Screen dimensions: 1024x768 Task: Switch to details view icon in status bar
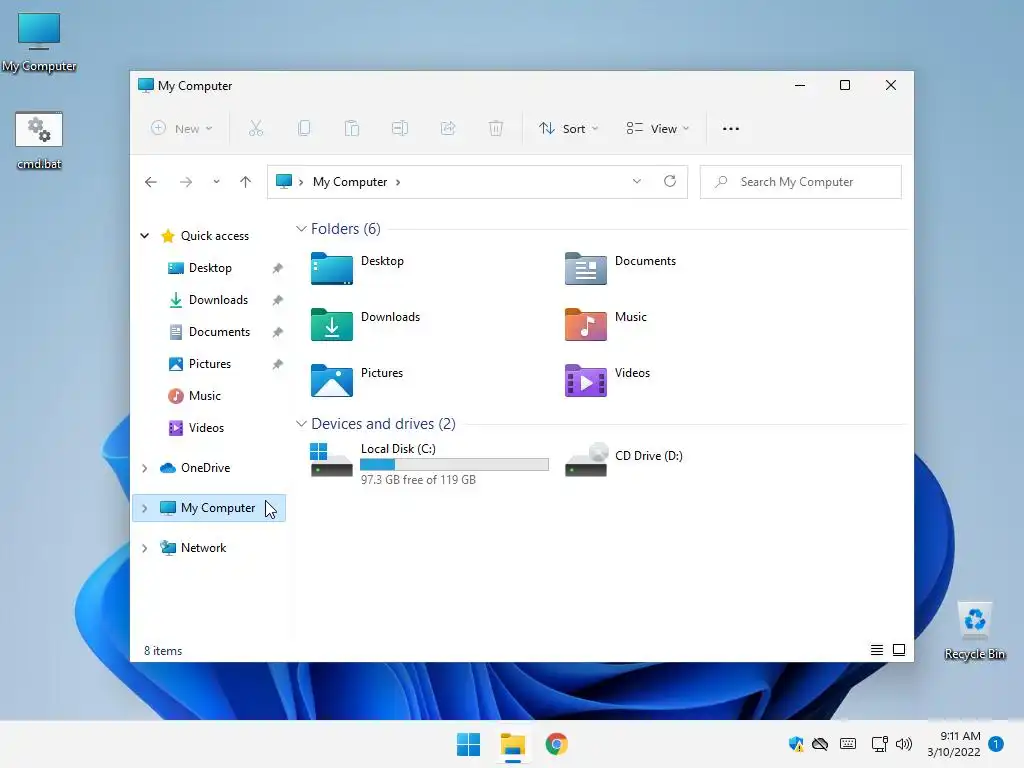pyautogui.click(x=877, y=650)
